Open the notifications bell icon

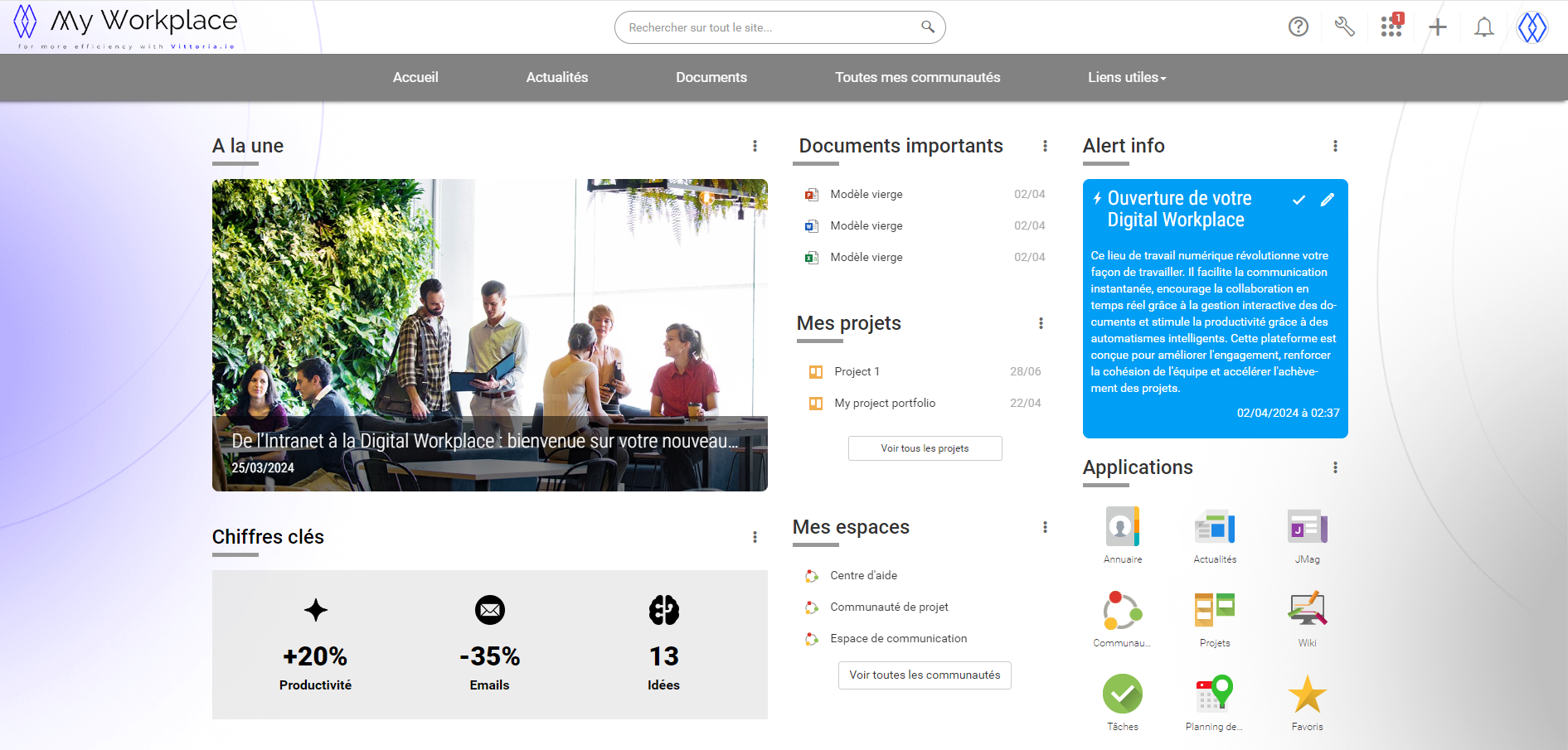(x=1484, y=27)
